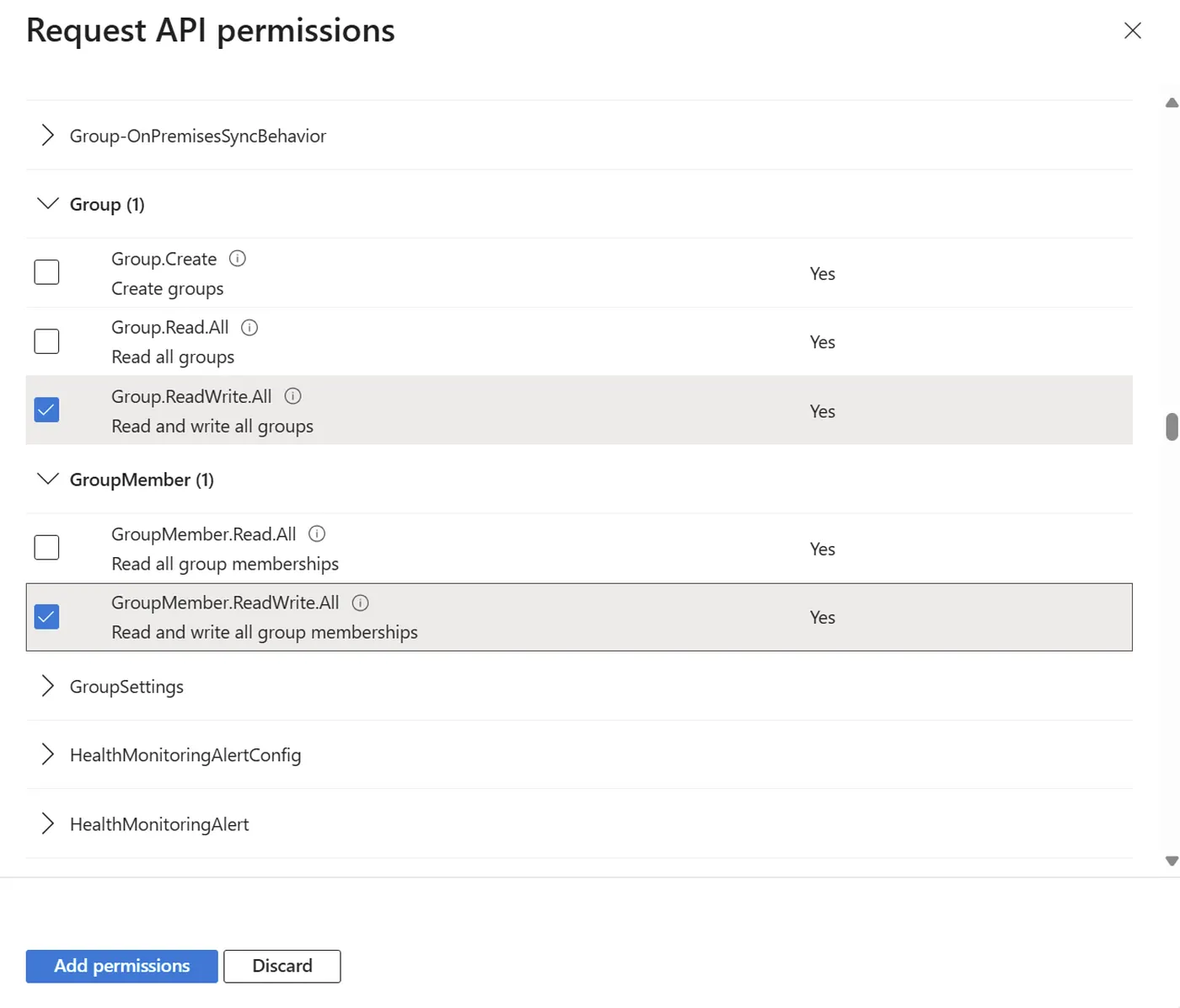
Task: Click info icon next to Group.Create
Action: (x=238, y=259)
